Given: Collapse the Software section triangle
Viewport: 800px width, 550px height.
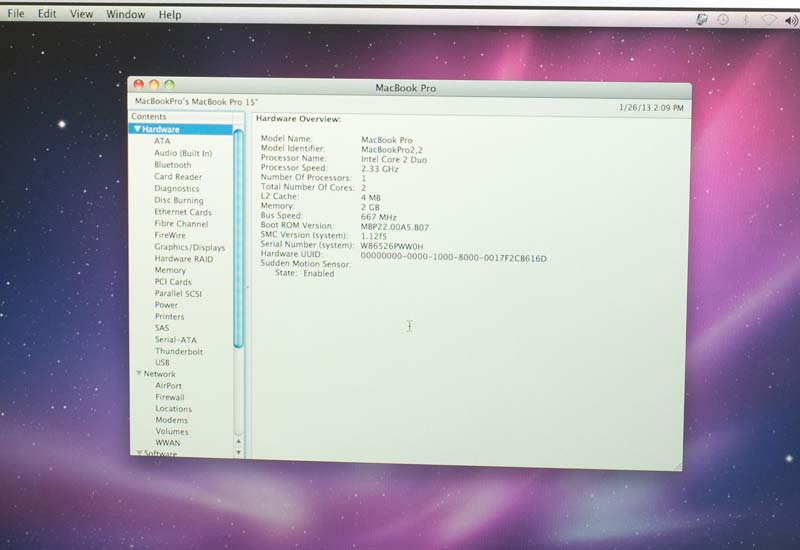Looking at the screenshot, I should (139, 453).
